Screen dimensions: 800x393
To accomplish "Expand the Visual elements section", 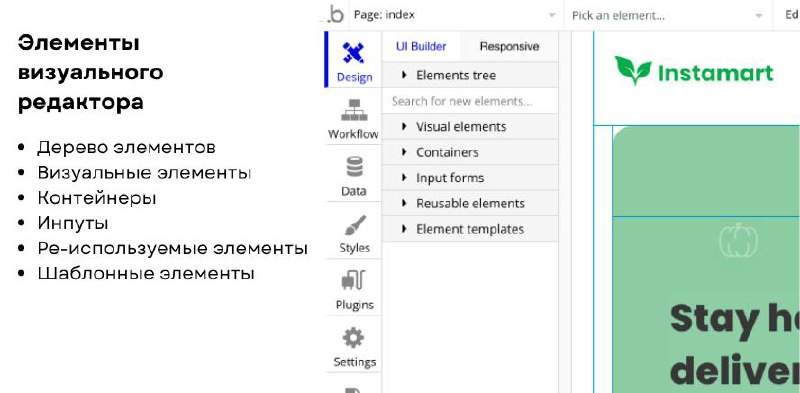I will tap(470, 127).
